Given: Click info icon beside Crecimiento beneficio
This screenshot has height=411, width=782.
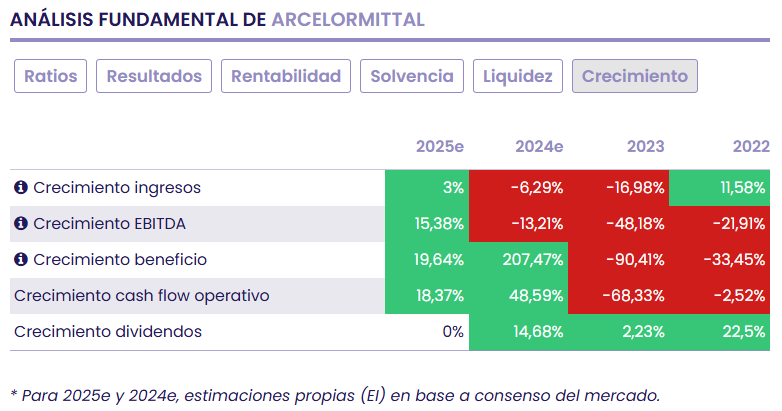Looking at the screenshot, I should (x=20, y=260).
